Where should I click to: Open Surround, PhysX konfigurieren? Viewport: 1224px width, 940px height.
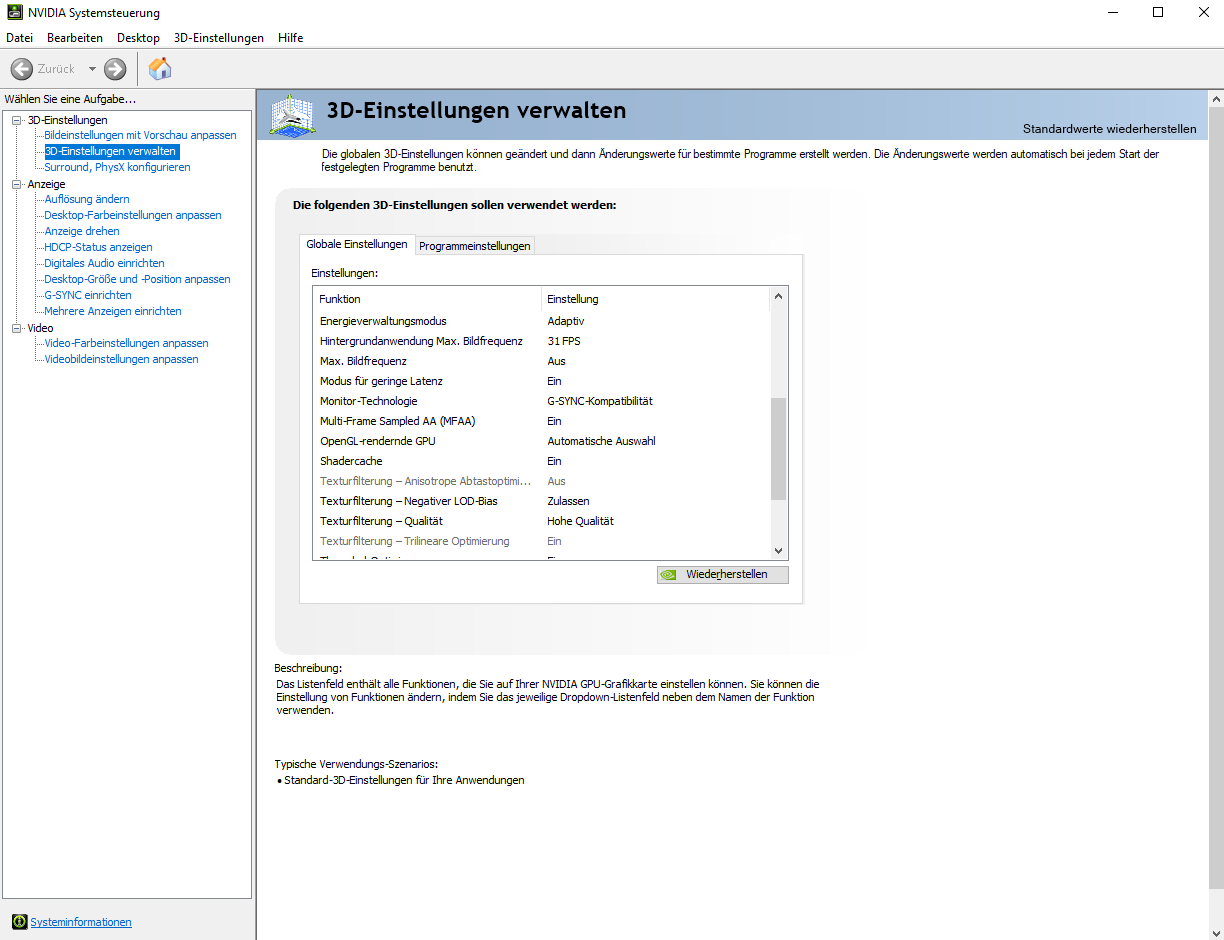click(x=117, y=167)
